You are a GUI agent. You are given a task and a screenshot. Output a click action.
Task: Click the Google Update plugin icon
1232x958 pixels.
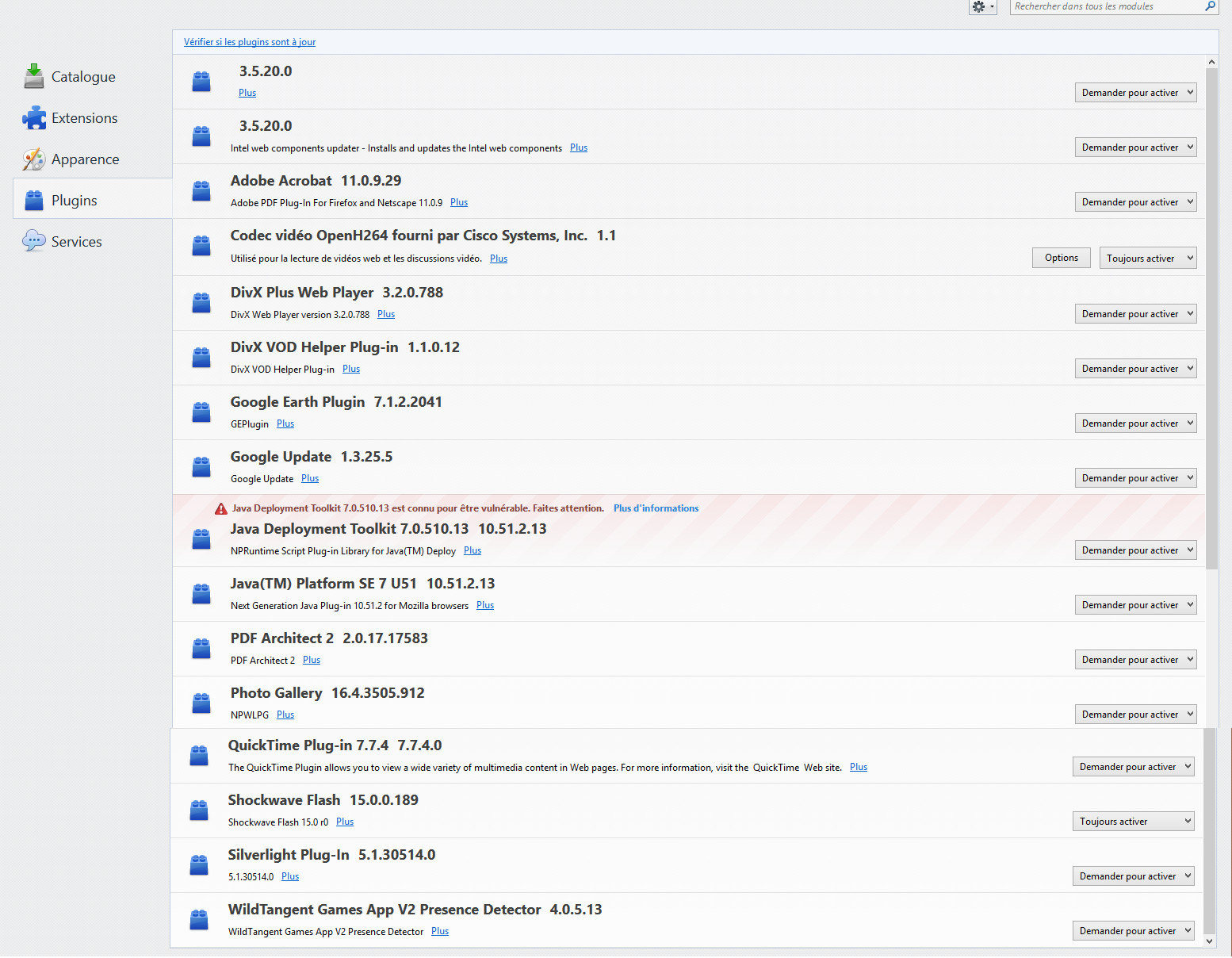coord(201,467)
